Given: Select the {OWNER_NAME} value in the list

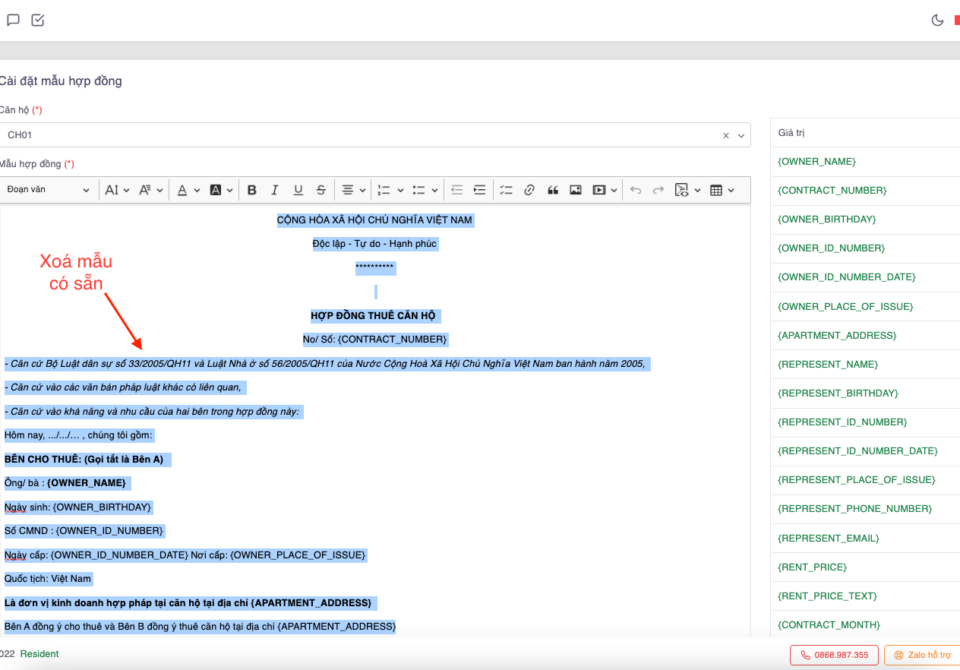Looking at the screenshot, I should [817, 161].
